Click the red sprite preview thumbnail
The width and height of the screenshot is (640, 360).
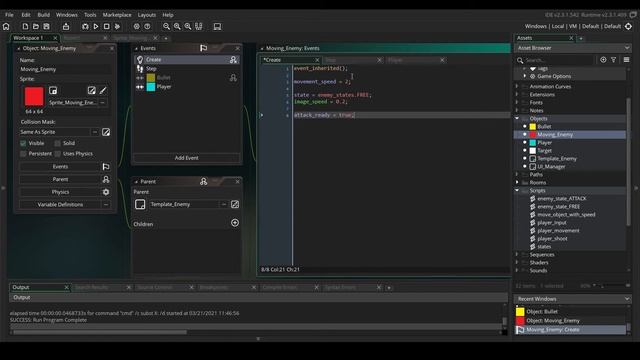34,96
